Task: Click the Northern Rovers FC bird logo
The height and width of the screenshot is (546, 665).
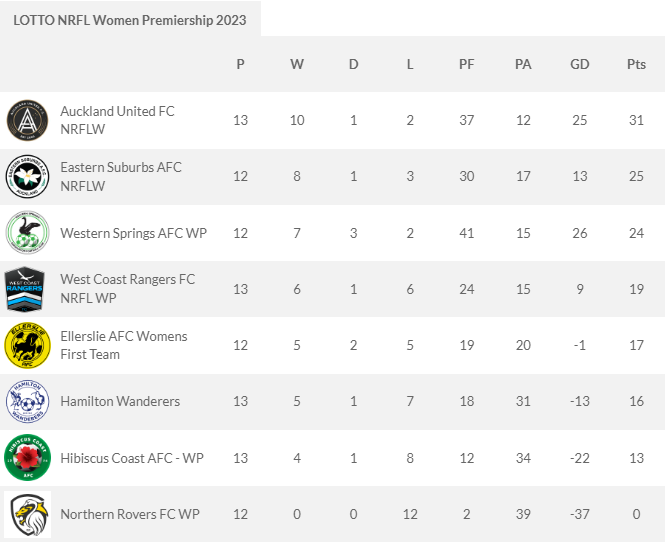Action: (27, 514)
